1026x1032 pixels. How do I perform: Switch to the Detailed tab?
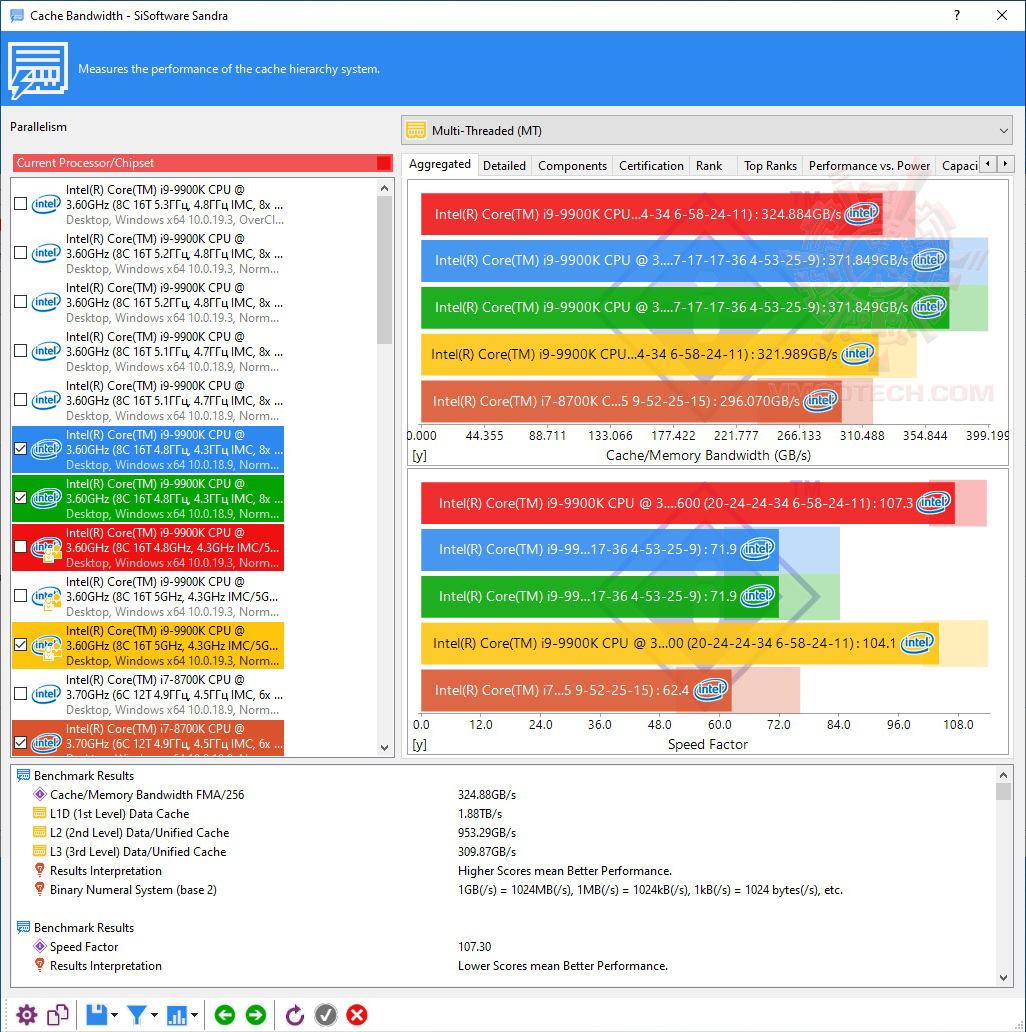point(504,166)
